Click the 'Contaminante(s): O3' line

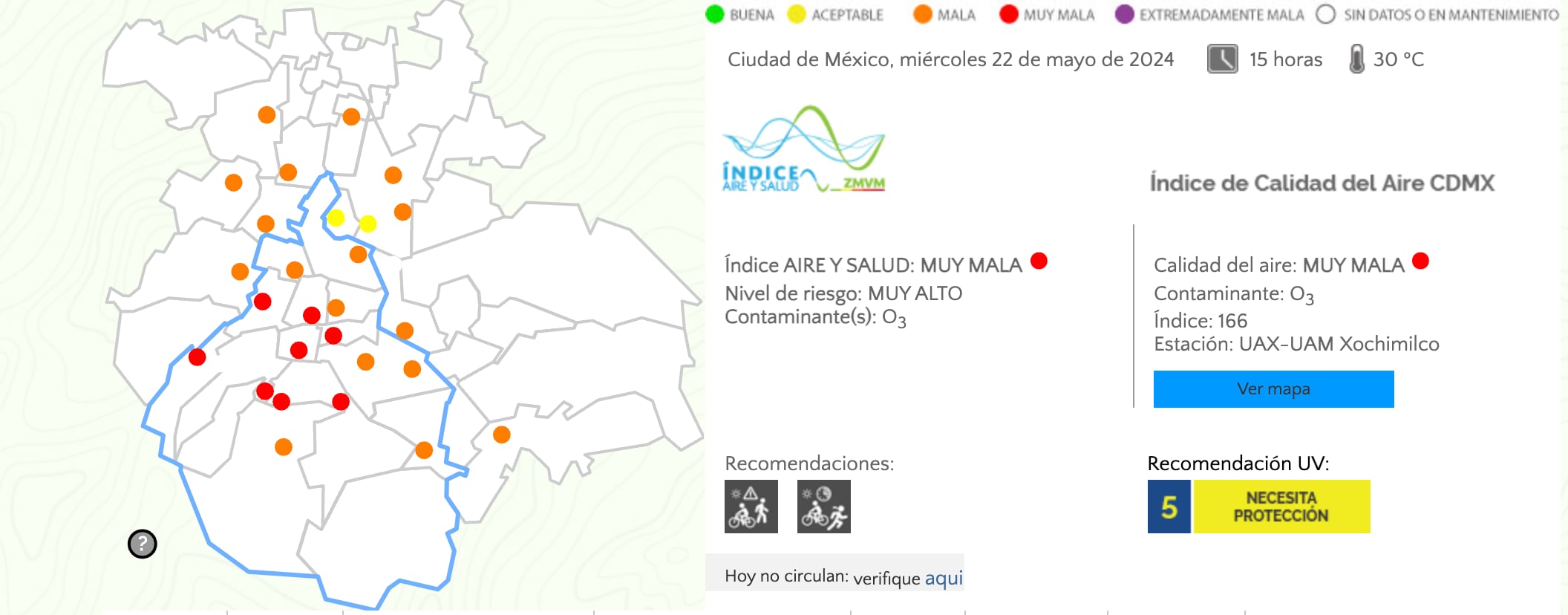point(815,318)
